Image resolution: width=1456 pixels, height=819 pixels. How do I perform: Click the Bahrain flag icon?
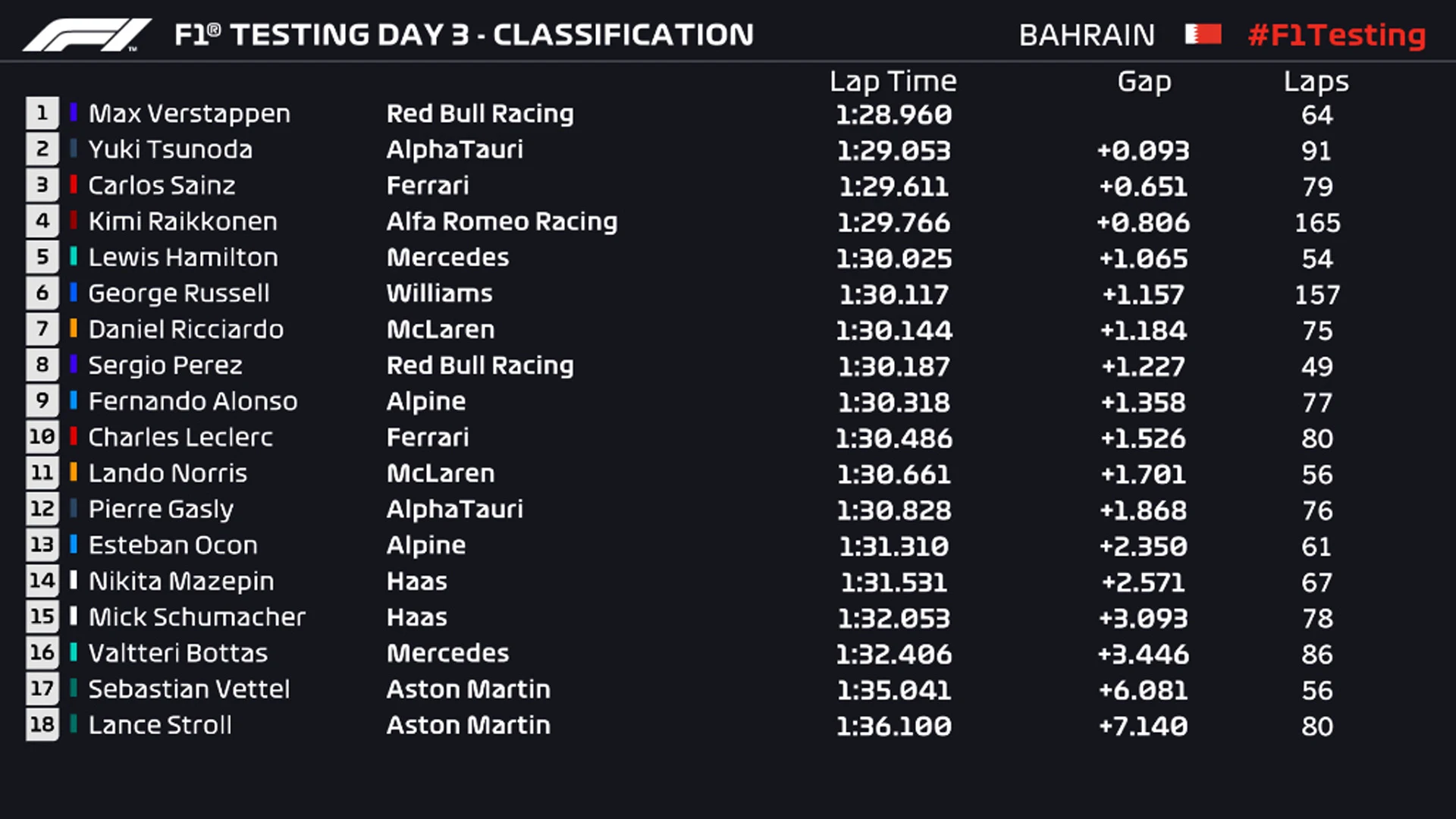(1203, 35)
